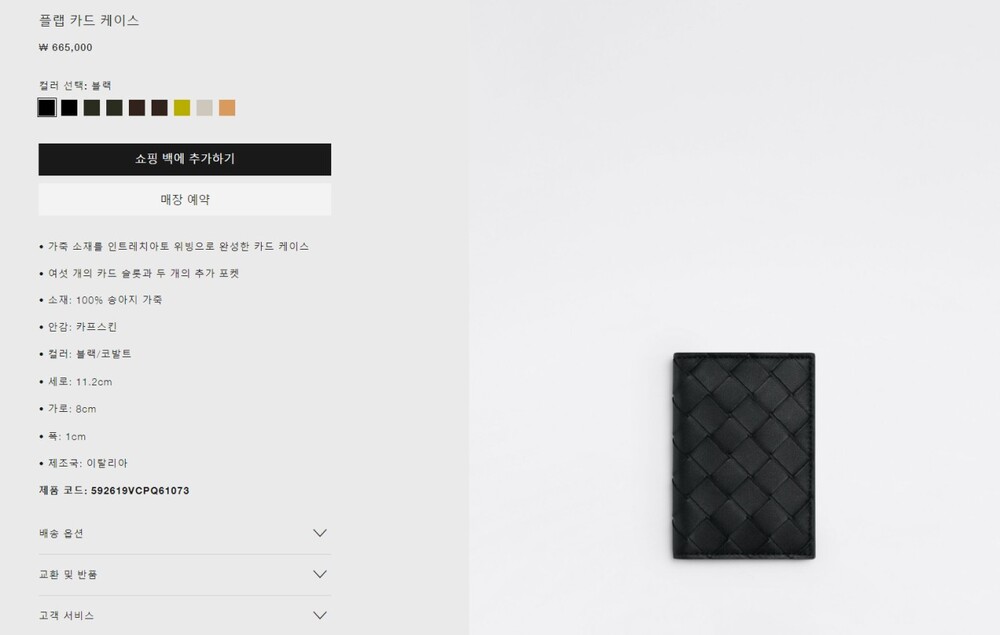Select the sixth brown color swatch
This screenshot has height=635, width=1000.
159,108
